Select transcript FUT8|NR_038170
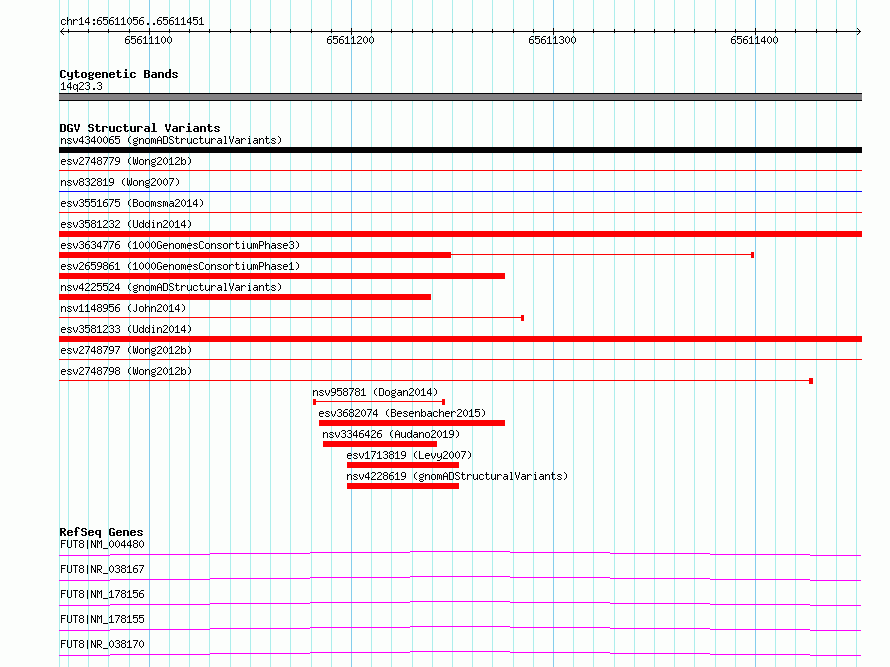The width and height of the screenshot is (890, 667). click(x=102, y=644)
